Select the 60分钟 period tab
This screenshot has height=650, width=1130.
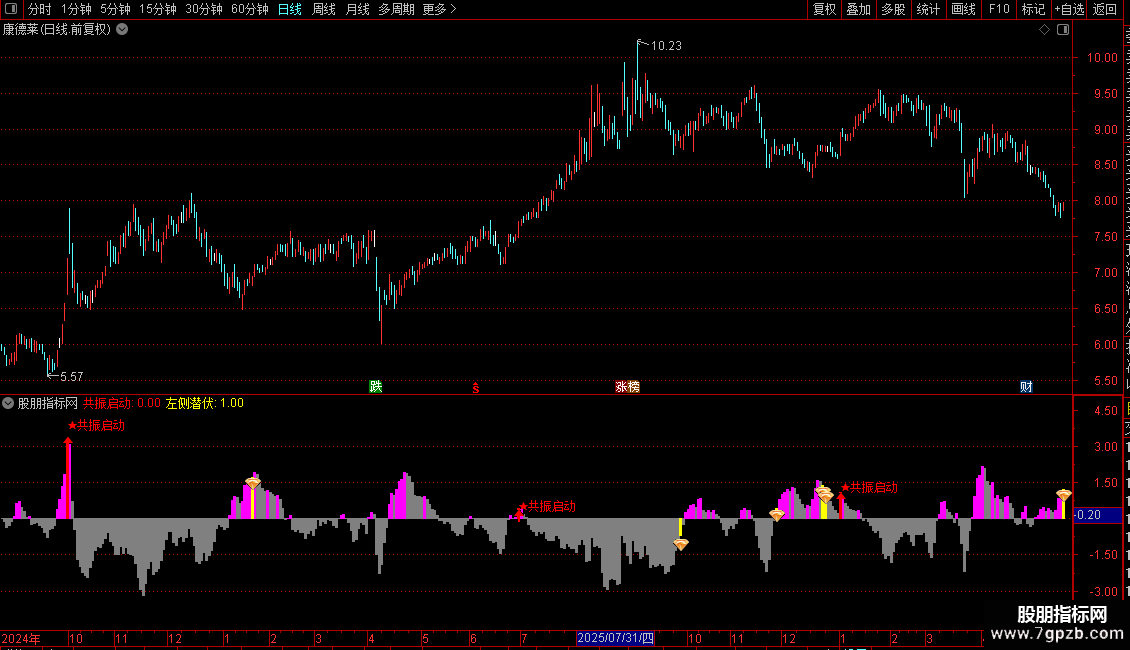(249, 9)
